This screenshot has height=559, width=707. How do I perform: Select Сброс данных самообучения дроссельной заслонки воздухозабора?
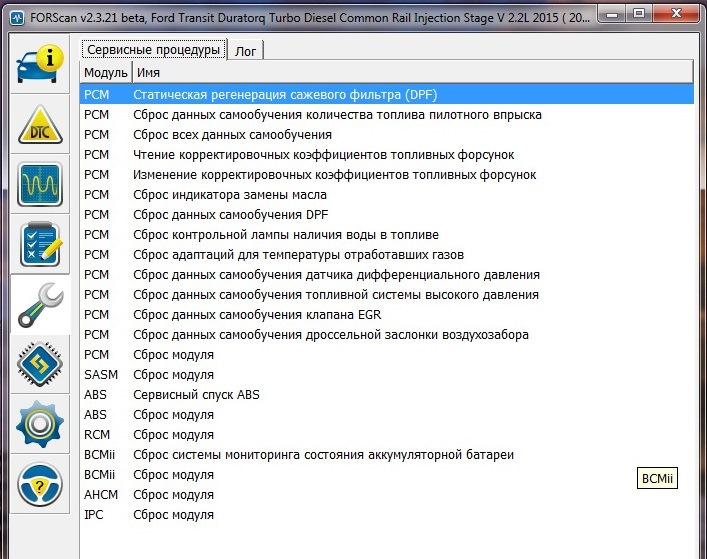(386, 335)
